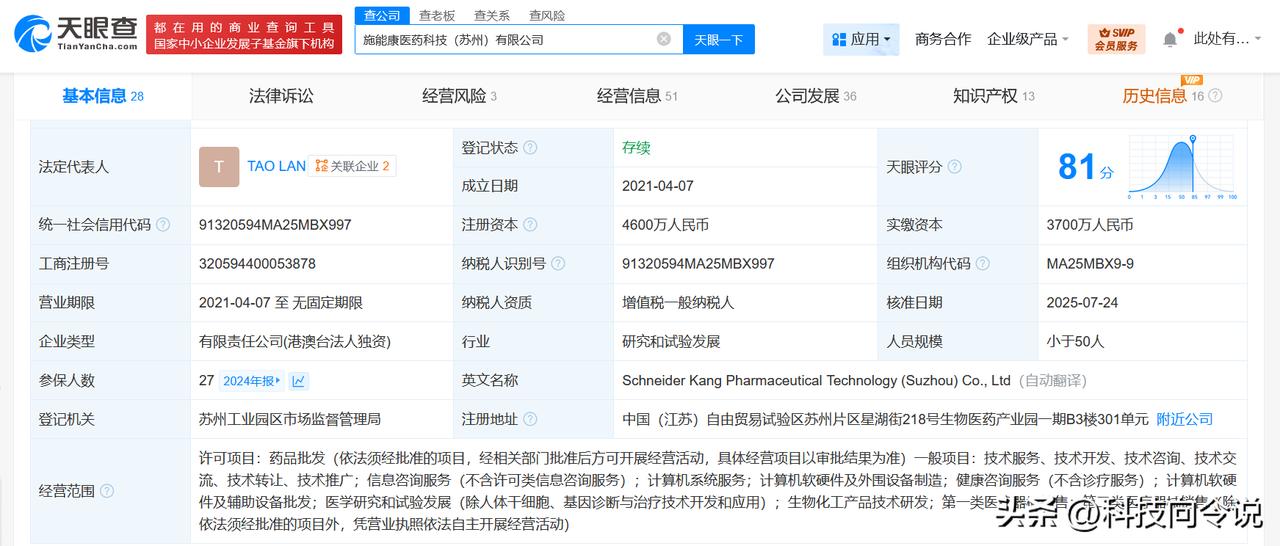Click the TianYanCha logo
The image size is (1280, 546).
coord(76,34)
